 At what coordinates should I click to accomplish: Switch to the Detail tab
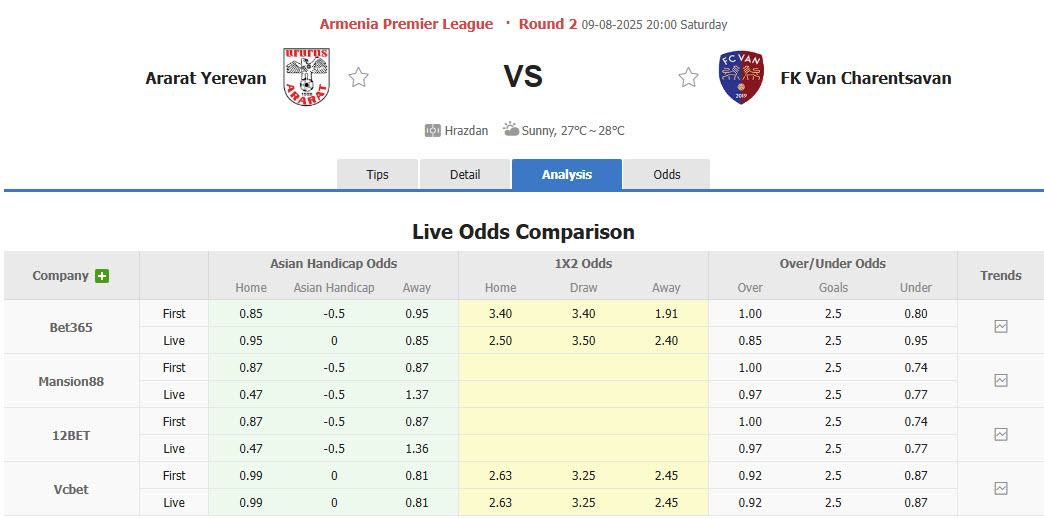(465, 174)
